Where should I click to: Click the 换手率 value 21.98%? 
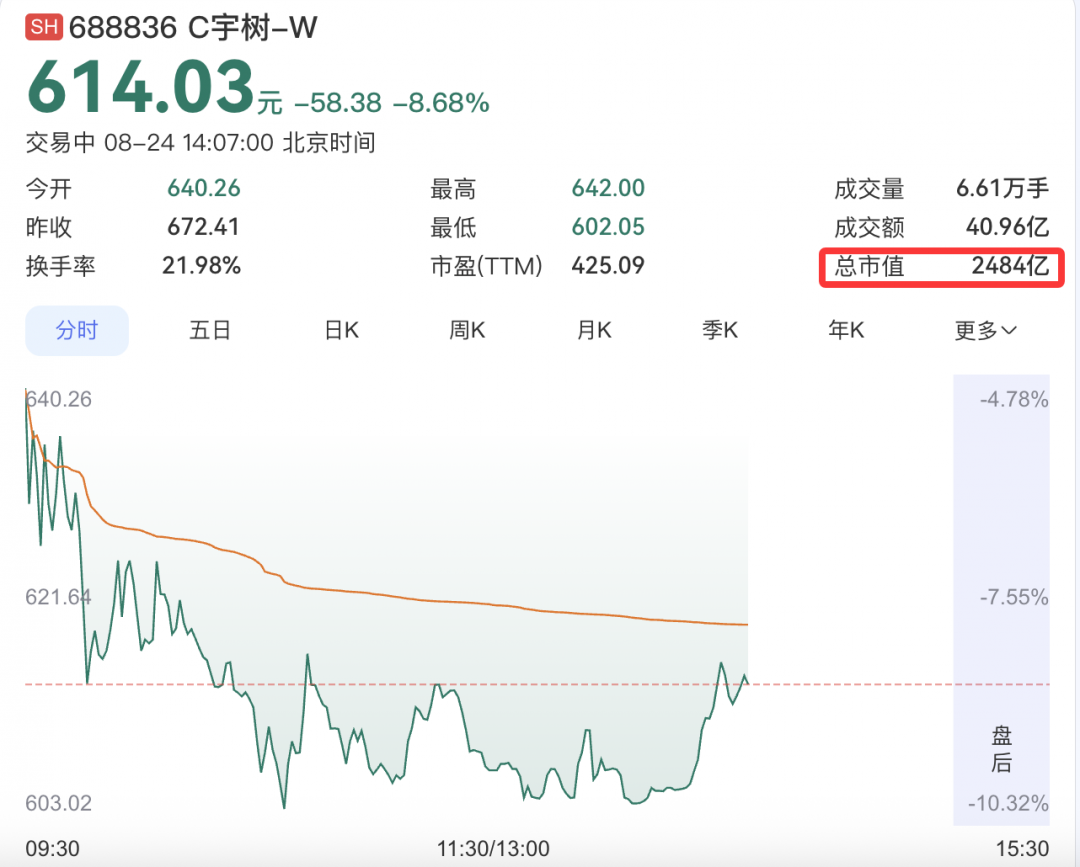[x=201, y=265]
